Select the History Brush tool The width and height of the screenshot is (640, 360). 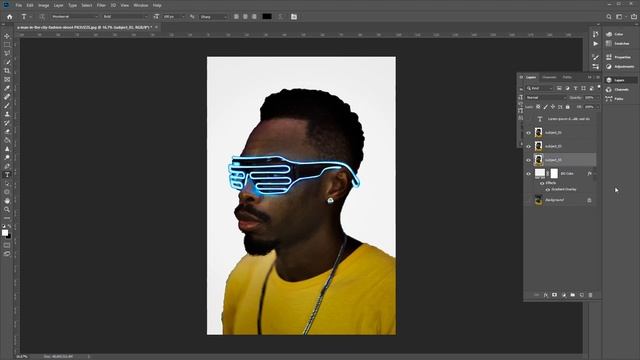[x=7, y=123]
